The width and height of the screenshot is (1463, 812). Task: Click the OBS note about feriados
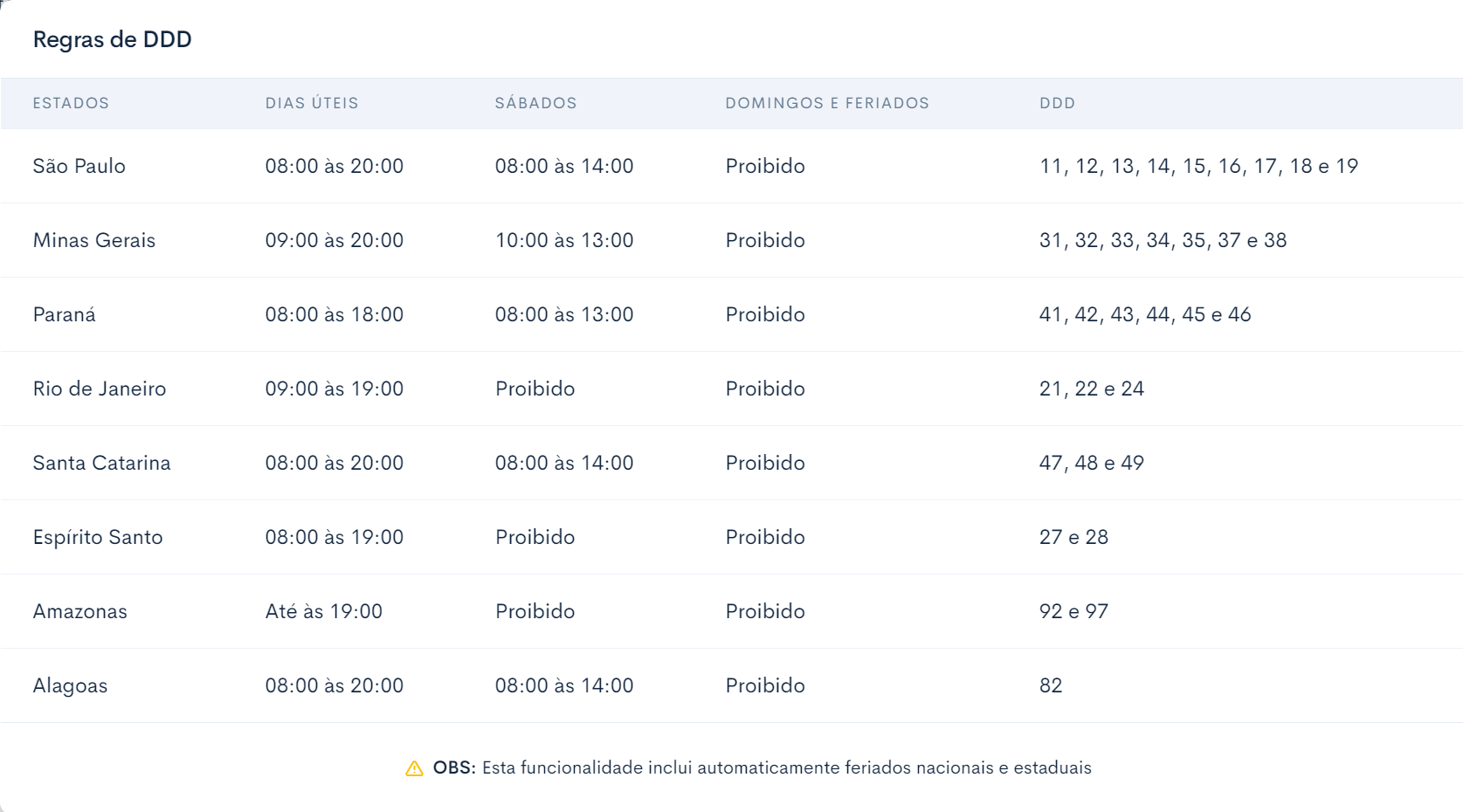(763, 767)
